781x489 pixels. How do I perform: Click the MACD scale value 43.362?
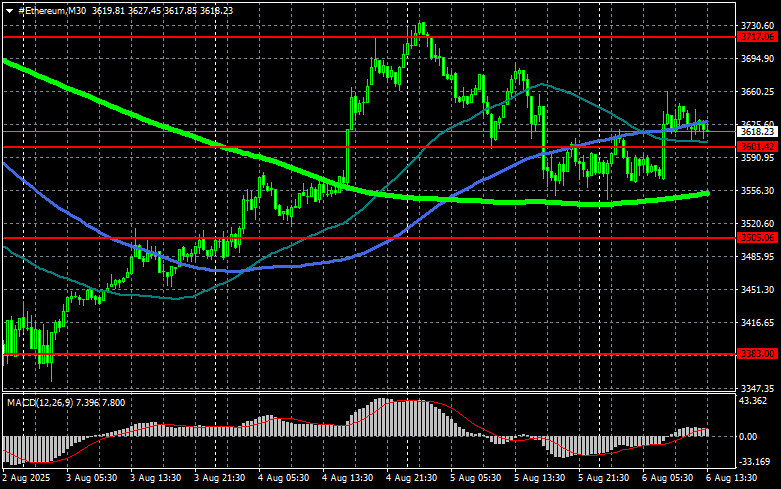[x=753, y=401]
